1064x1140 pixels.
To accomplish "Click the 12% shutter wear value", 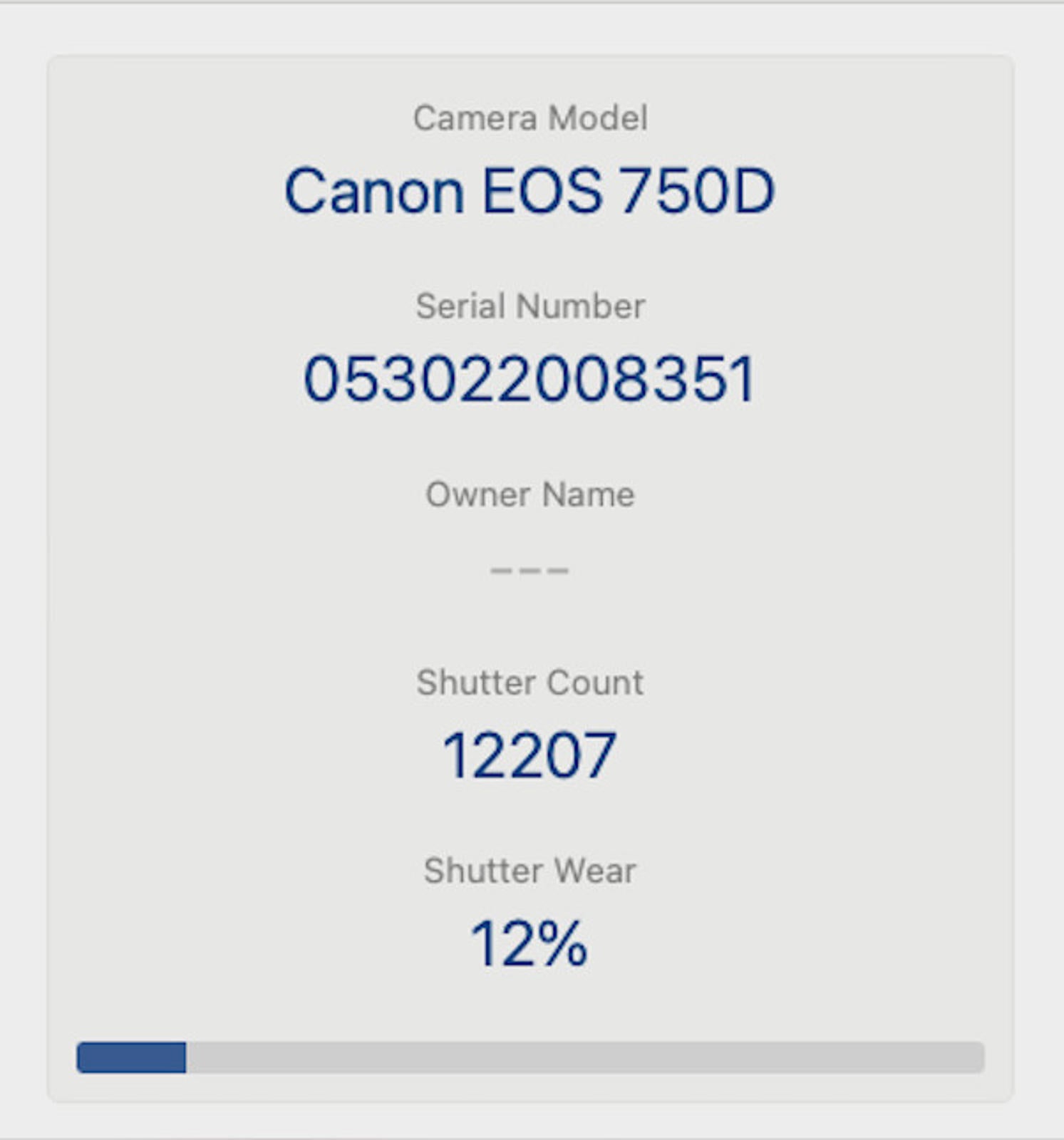I will point(529,944).
